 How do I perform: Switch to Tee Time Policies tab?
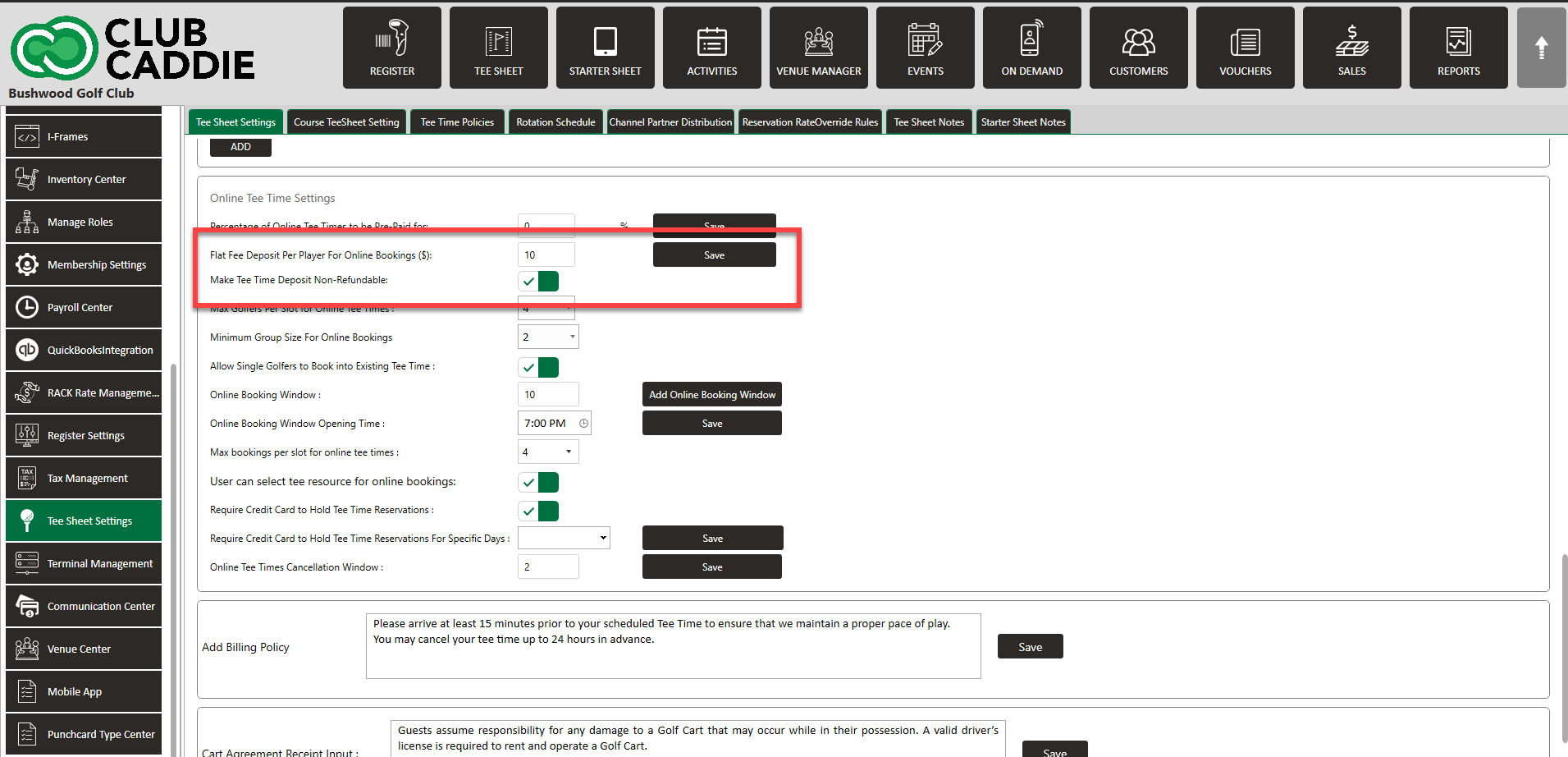[457, 122]
